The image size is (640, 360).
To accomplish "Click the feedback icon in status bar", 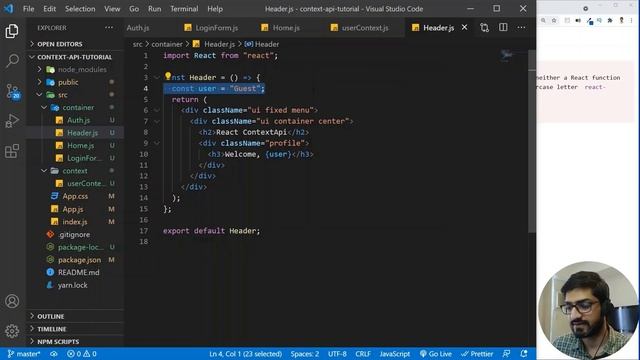I will coord(507,354).
